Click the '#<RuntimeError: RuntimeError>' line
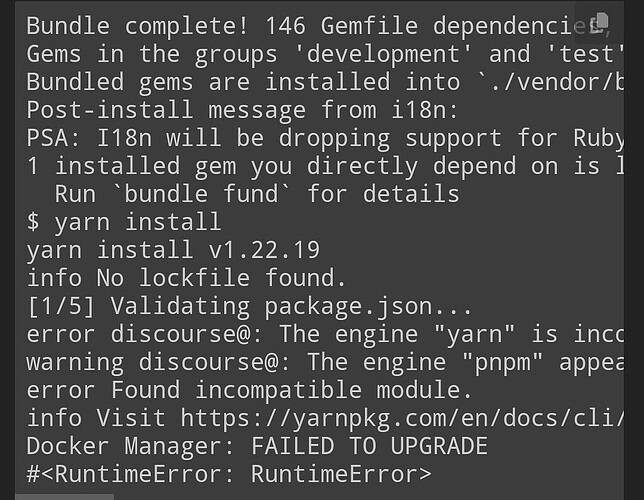 coord(229,473)
